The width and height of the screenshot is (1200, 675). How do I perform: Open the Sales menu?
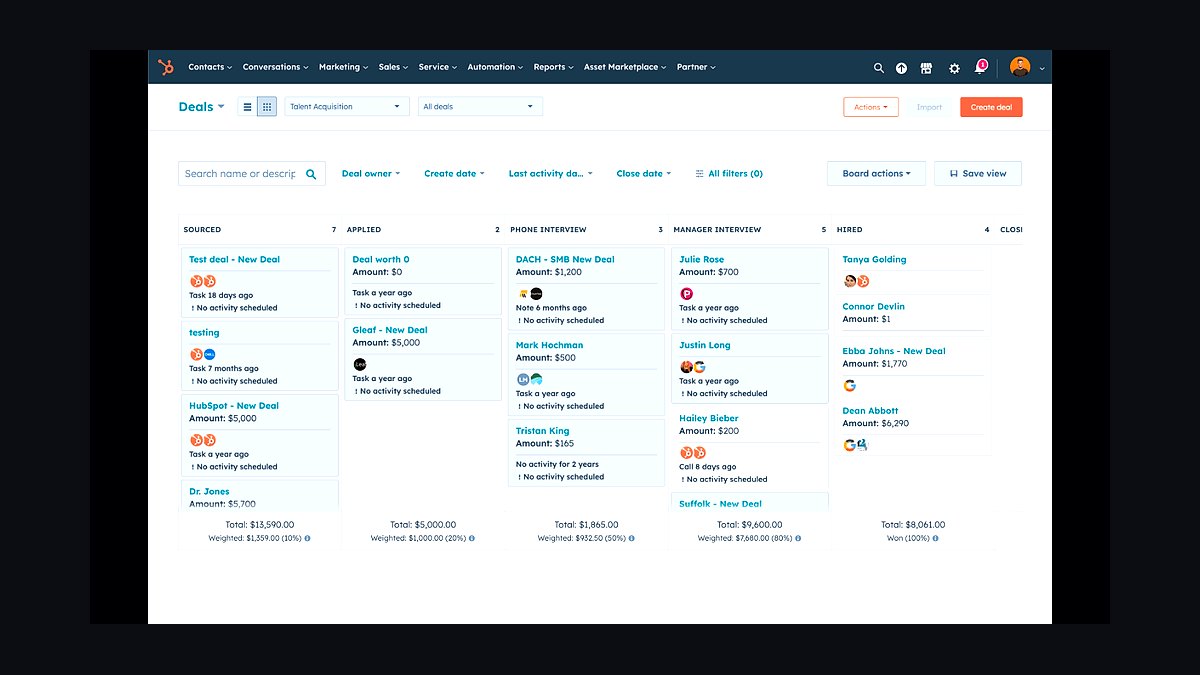click(x=393, y=67)
